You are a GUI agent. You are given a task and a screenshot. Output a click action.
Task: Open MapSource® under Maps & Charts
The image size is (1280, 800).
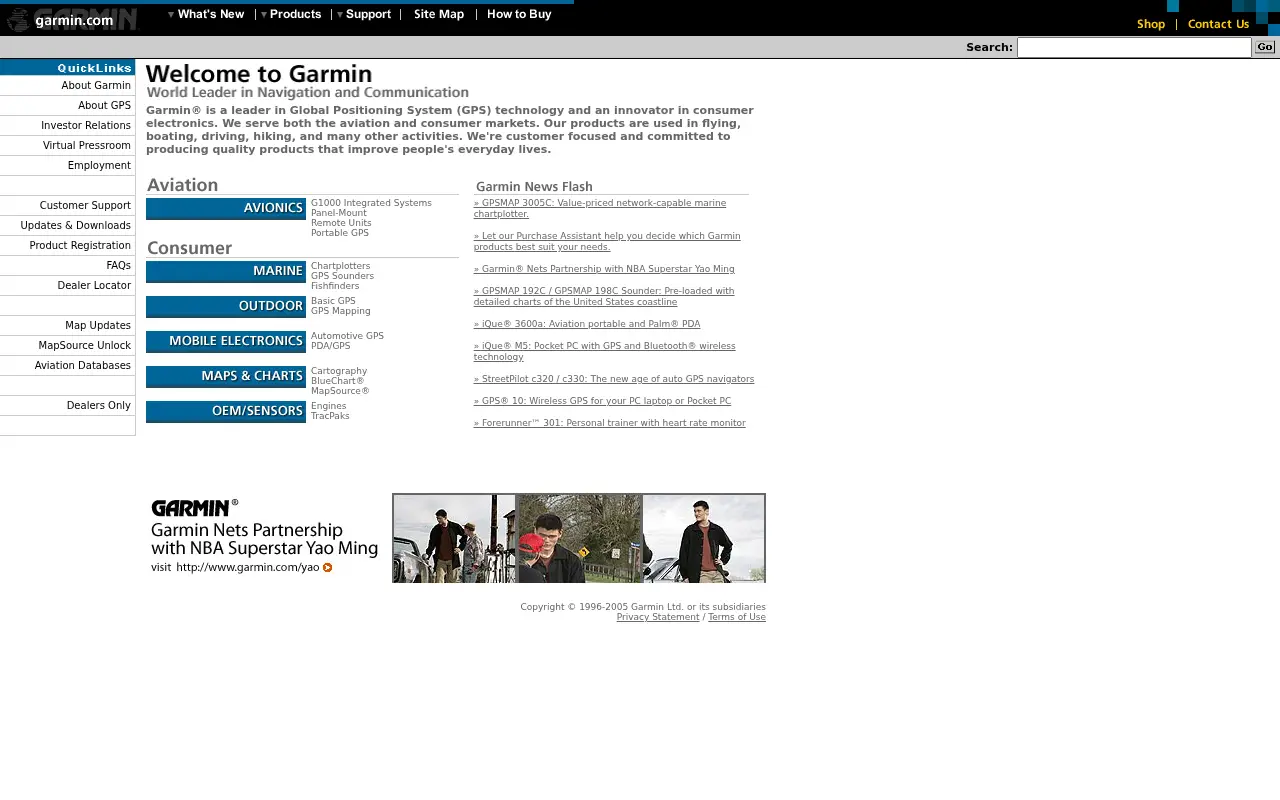click(x=340, y=391)
